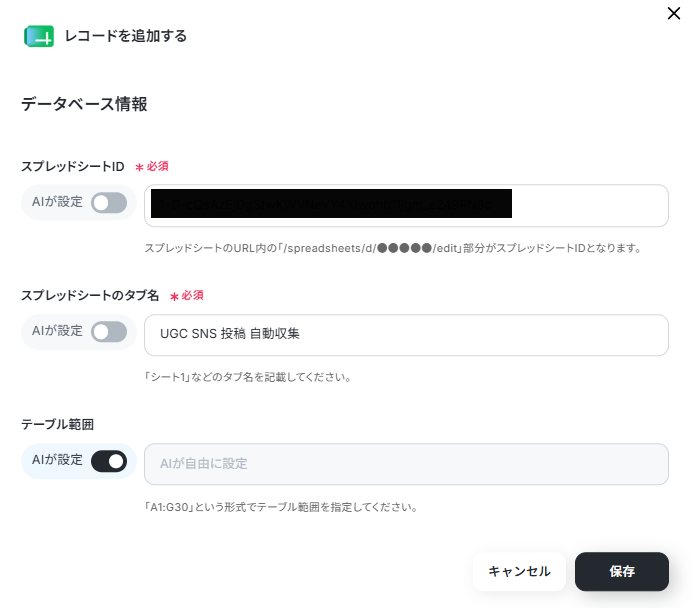Disable AIが設定 toggle for テーブル範囲

pyautogui.click(x=109, y=461)
